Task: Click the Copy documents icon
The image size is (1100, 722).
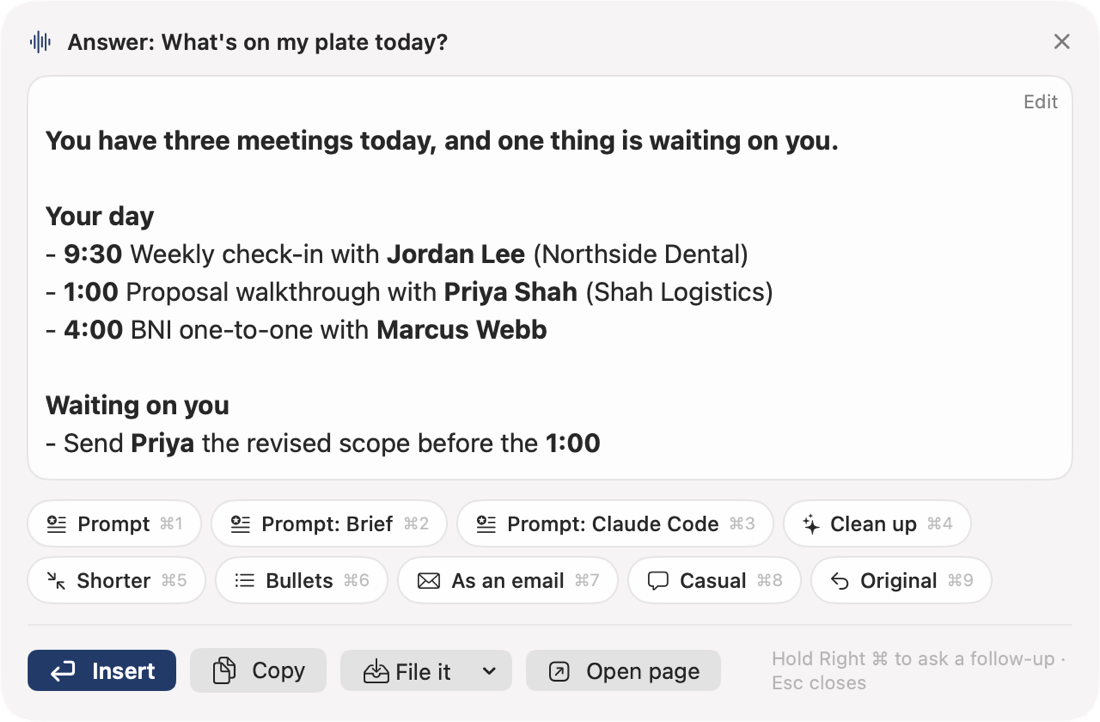Action: point(224,671)
